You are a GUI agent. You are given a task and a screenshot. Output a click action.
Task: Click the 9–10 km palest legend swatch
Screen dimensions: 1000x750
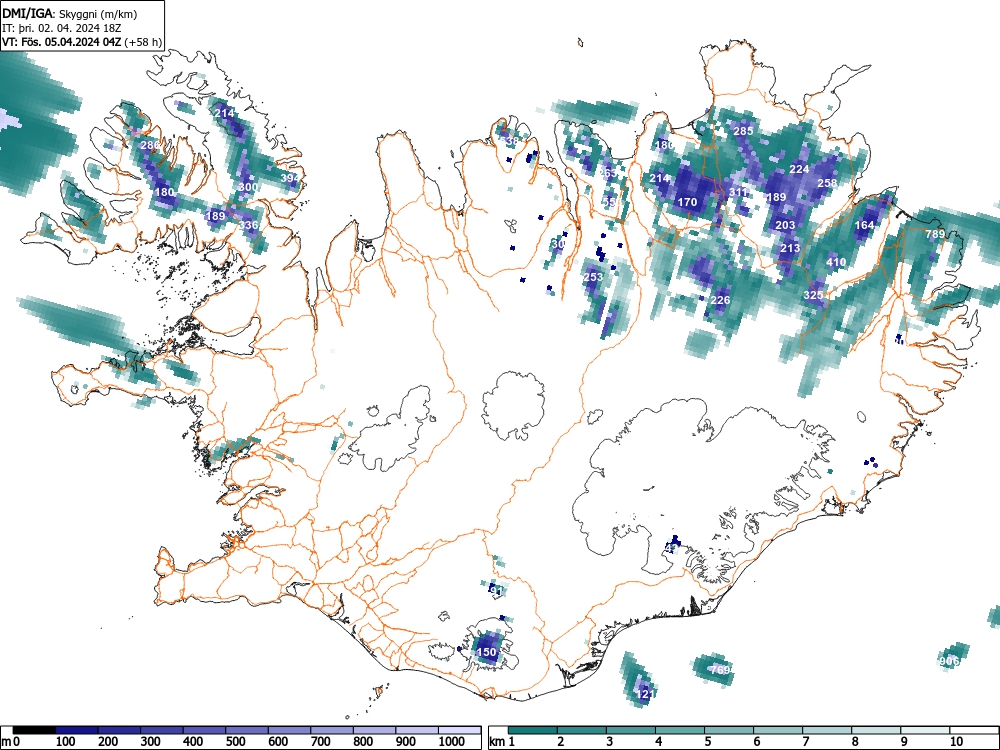(925, 730)
